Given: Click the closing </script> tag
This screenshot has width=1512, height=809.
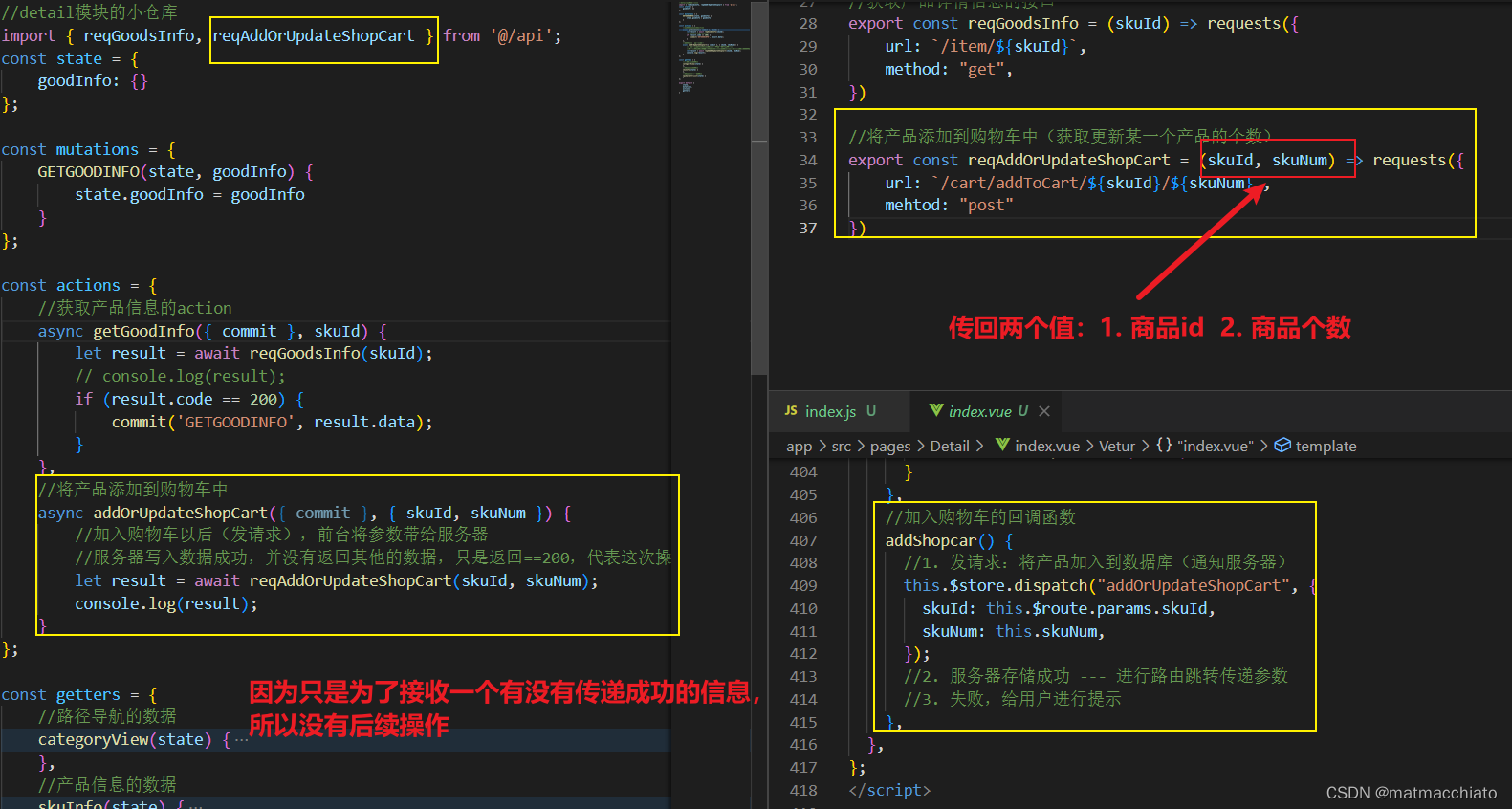Looking at the screenshot, I should 889,791.
